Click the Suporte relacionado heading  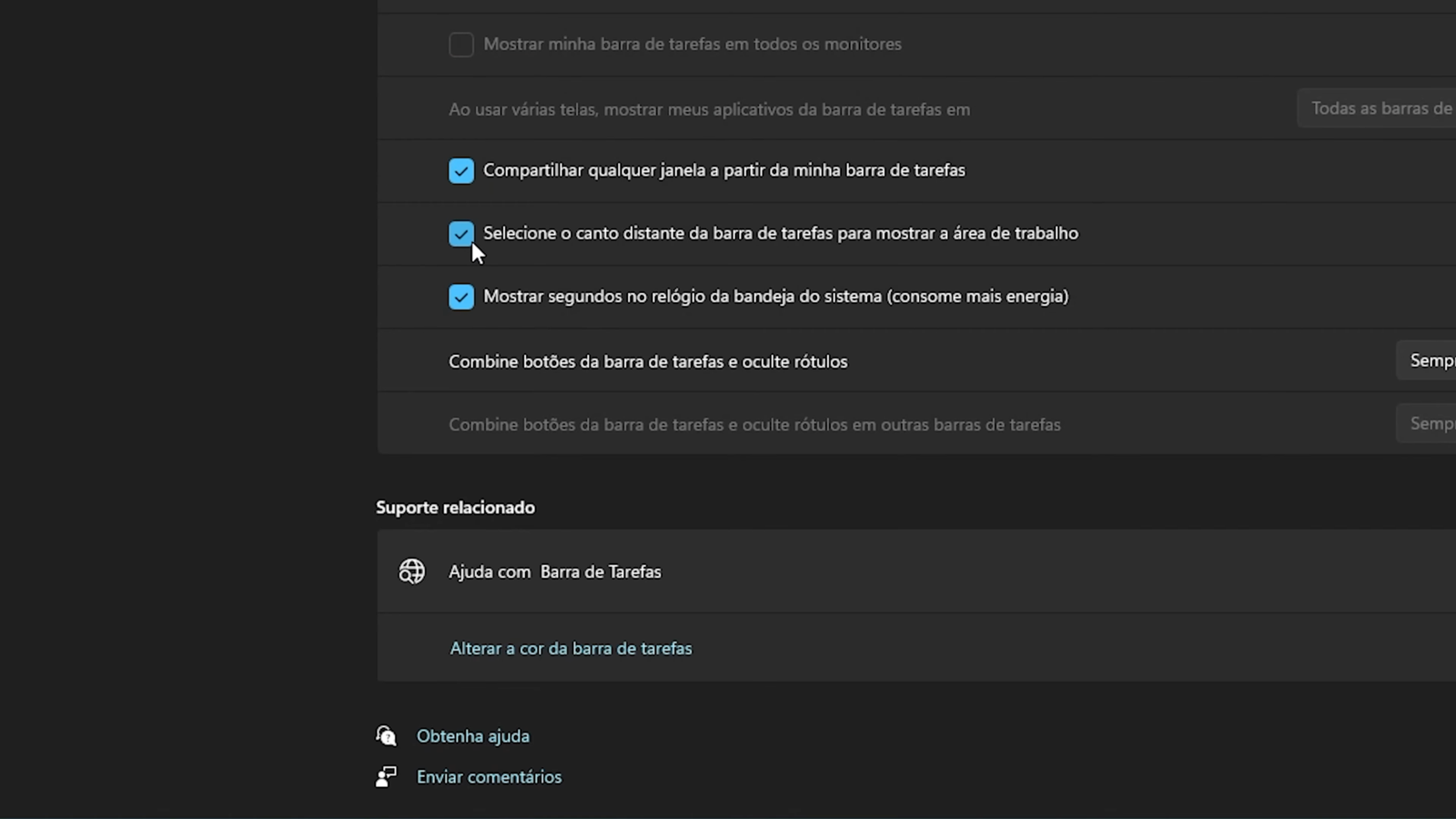(x=455, y=507)
